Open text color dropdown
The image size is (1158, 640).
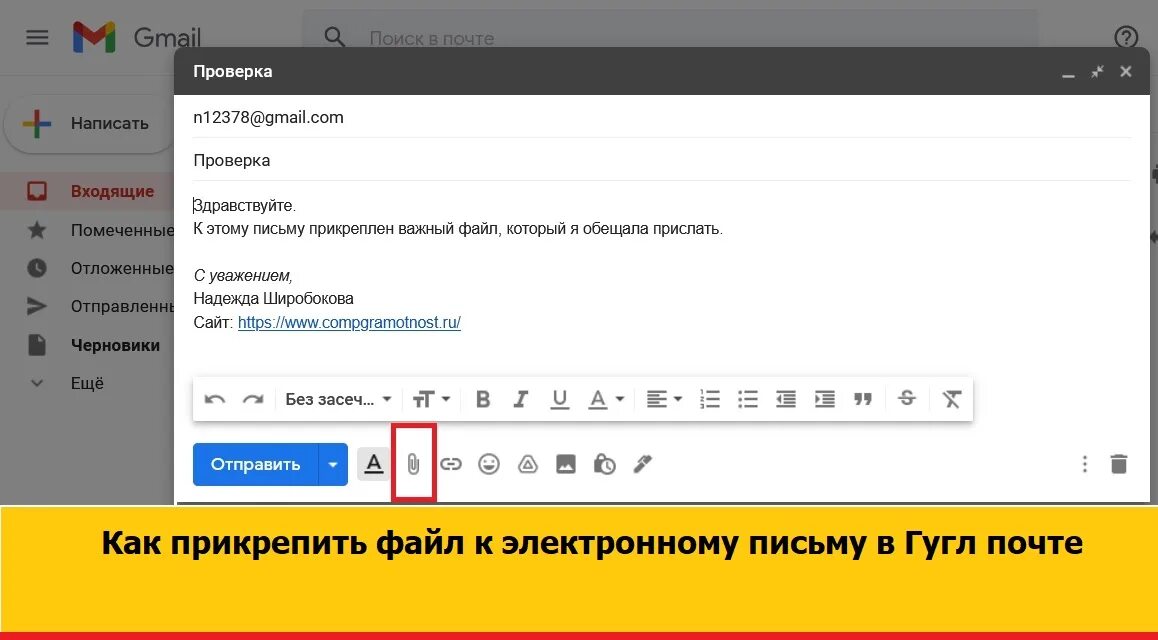606,399
